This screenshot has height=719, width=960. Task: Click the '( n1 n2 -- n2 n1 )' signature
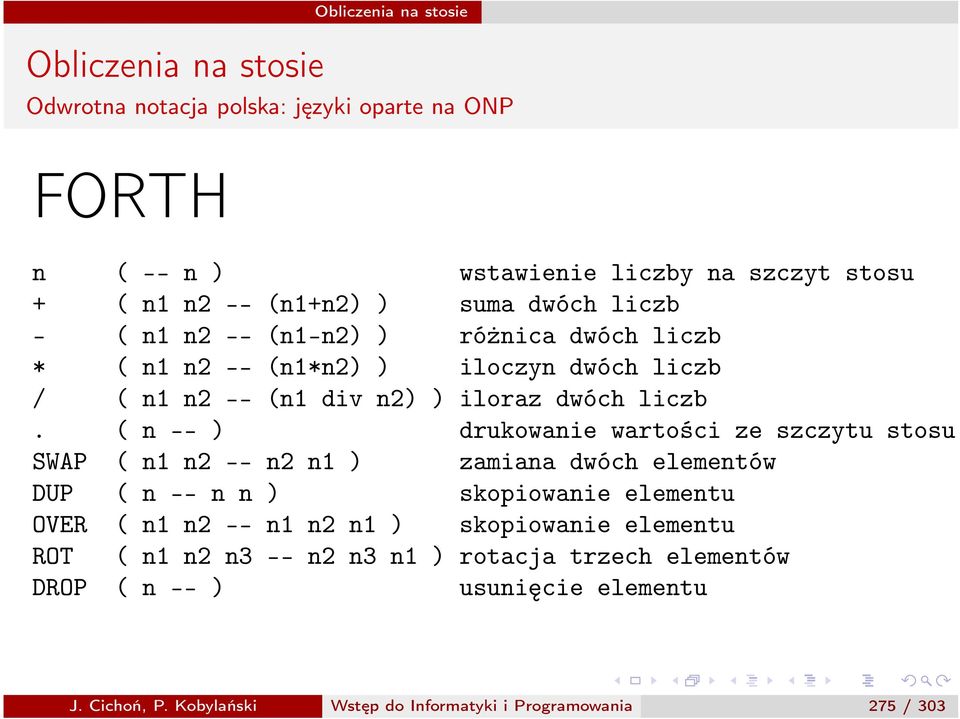click(x=238, y=461)
